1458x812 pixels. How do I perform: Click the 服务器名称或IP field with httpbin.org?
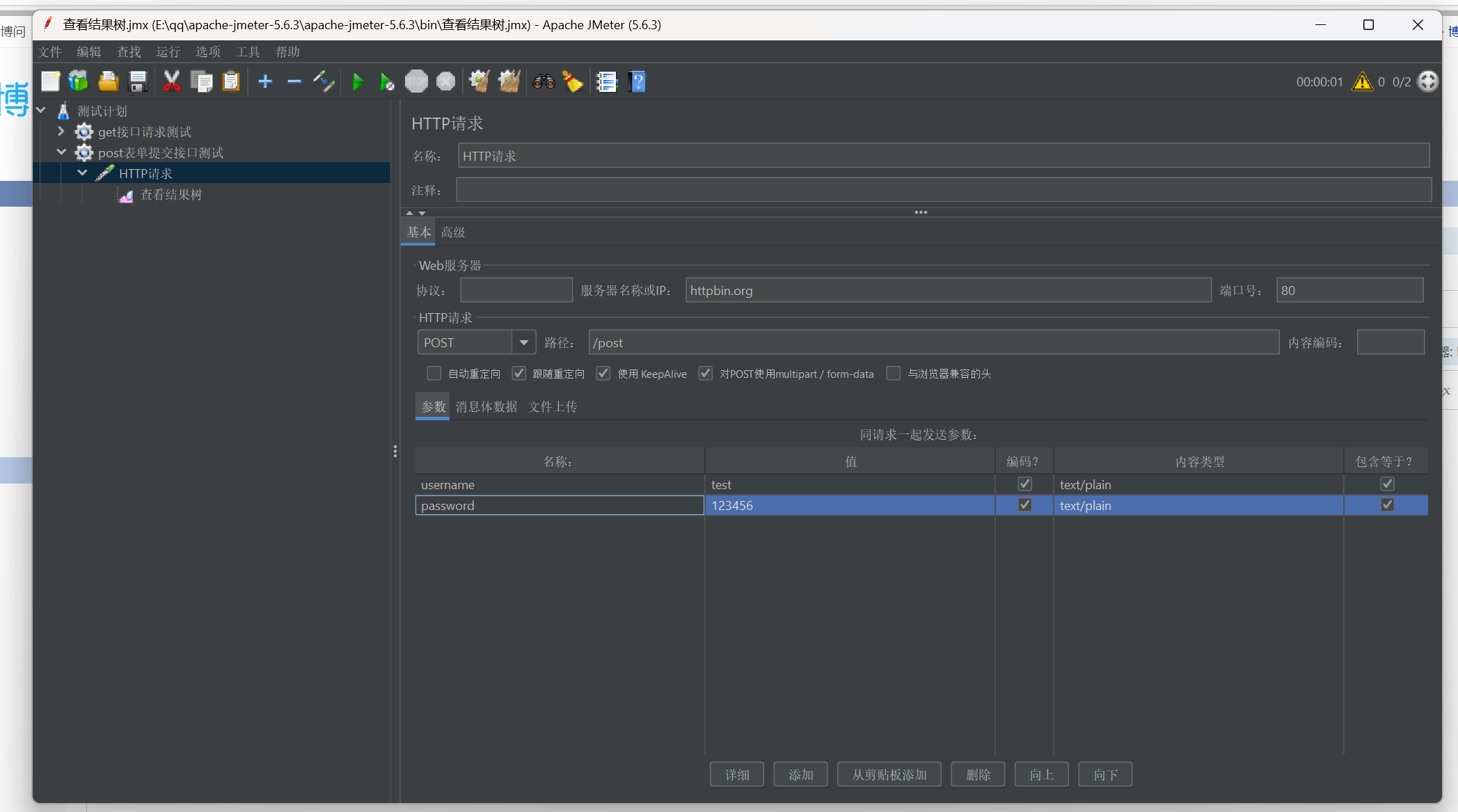[947, 290]
